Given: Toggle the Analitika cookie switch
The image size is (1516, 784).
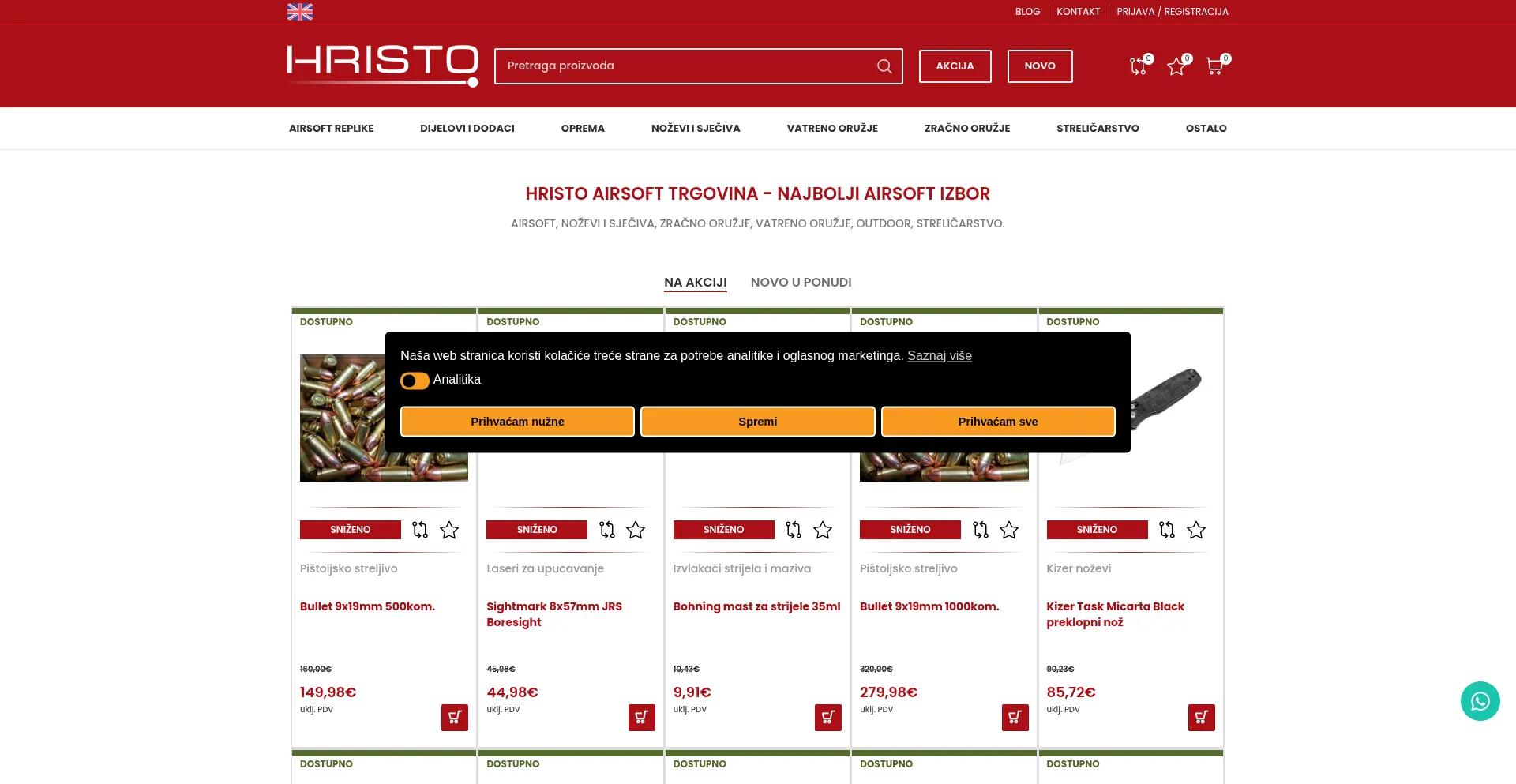Looking at the screenshot, I should point(415,381).
